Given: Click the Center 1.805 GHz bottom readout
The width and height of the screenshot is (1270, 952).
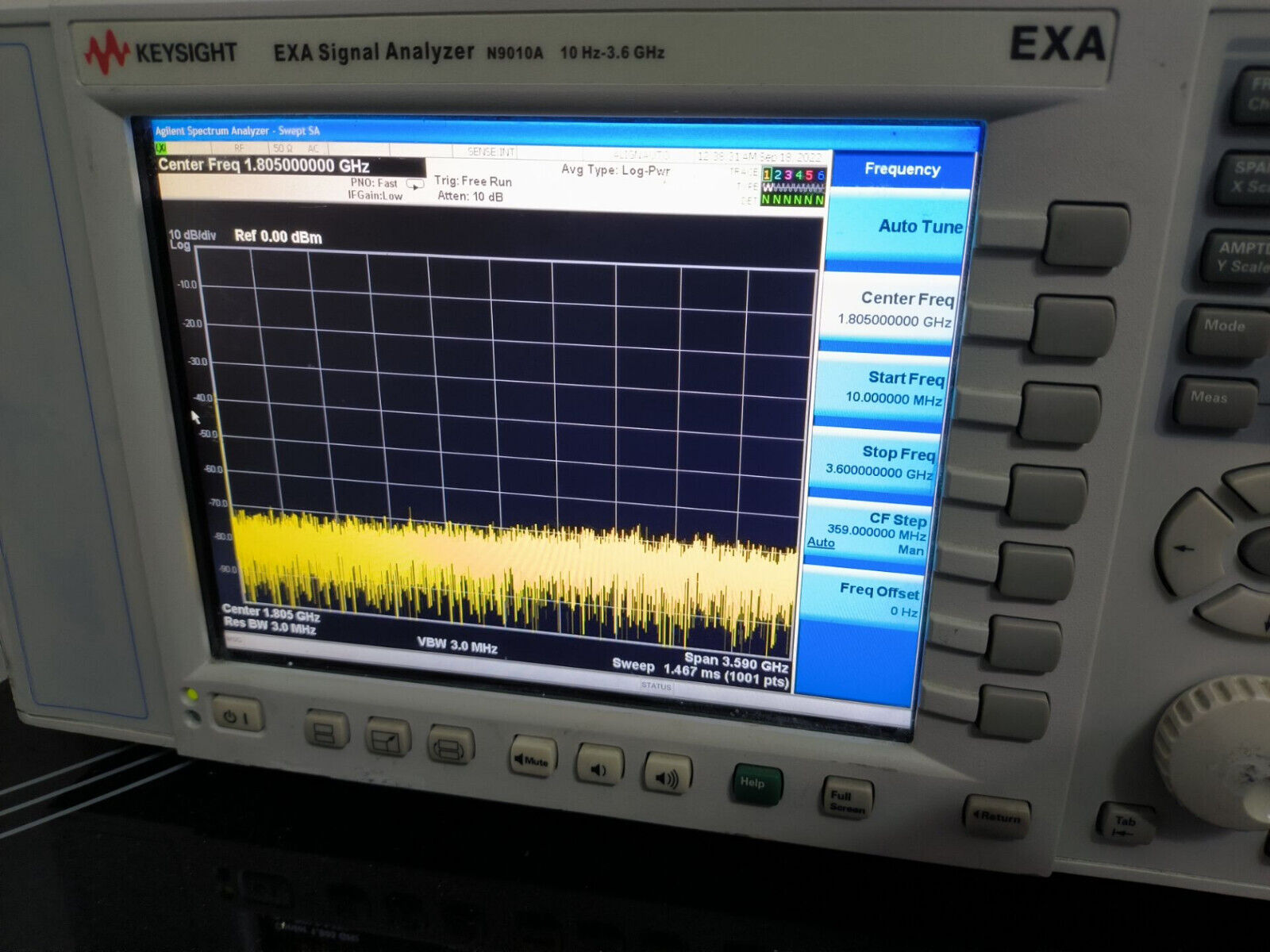Looking at the screenshot, I should (271, 612).
